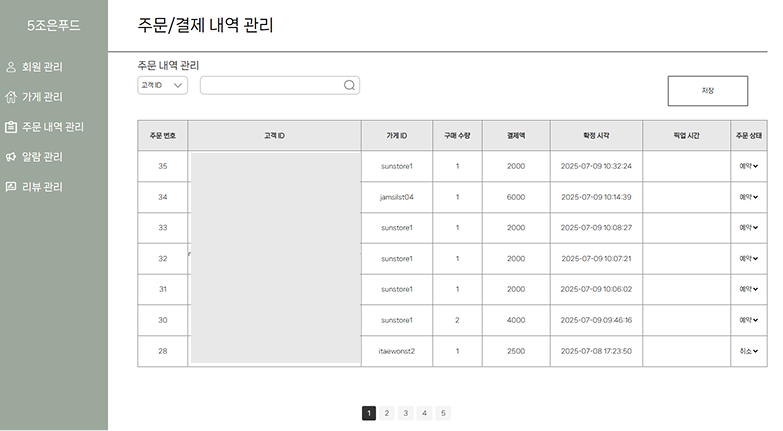Select order number 32 cell
Screen dimensions: 783x431
coord(163,259)
